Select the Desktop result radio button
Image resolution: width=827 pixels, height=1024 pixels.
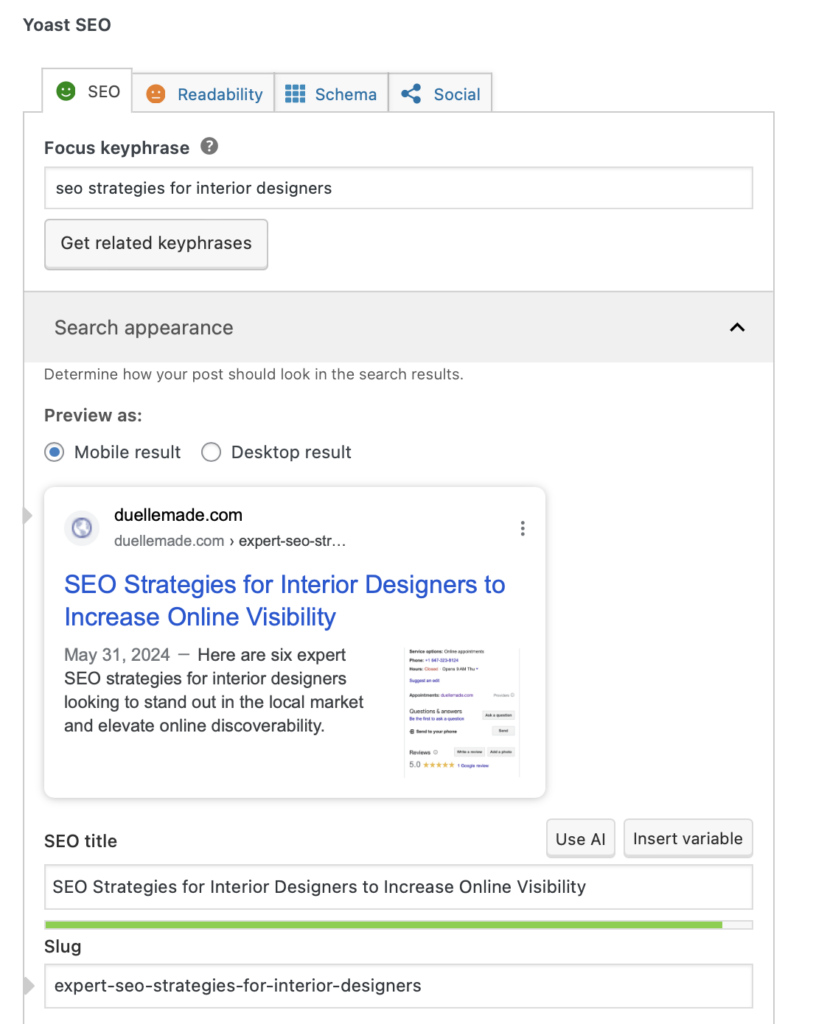point(211,452)
